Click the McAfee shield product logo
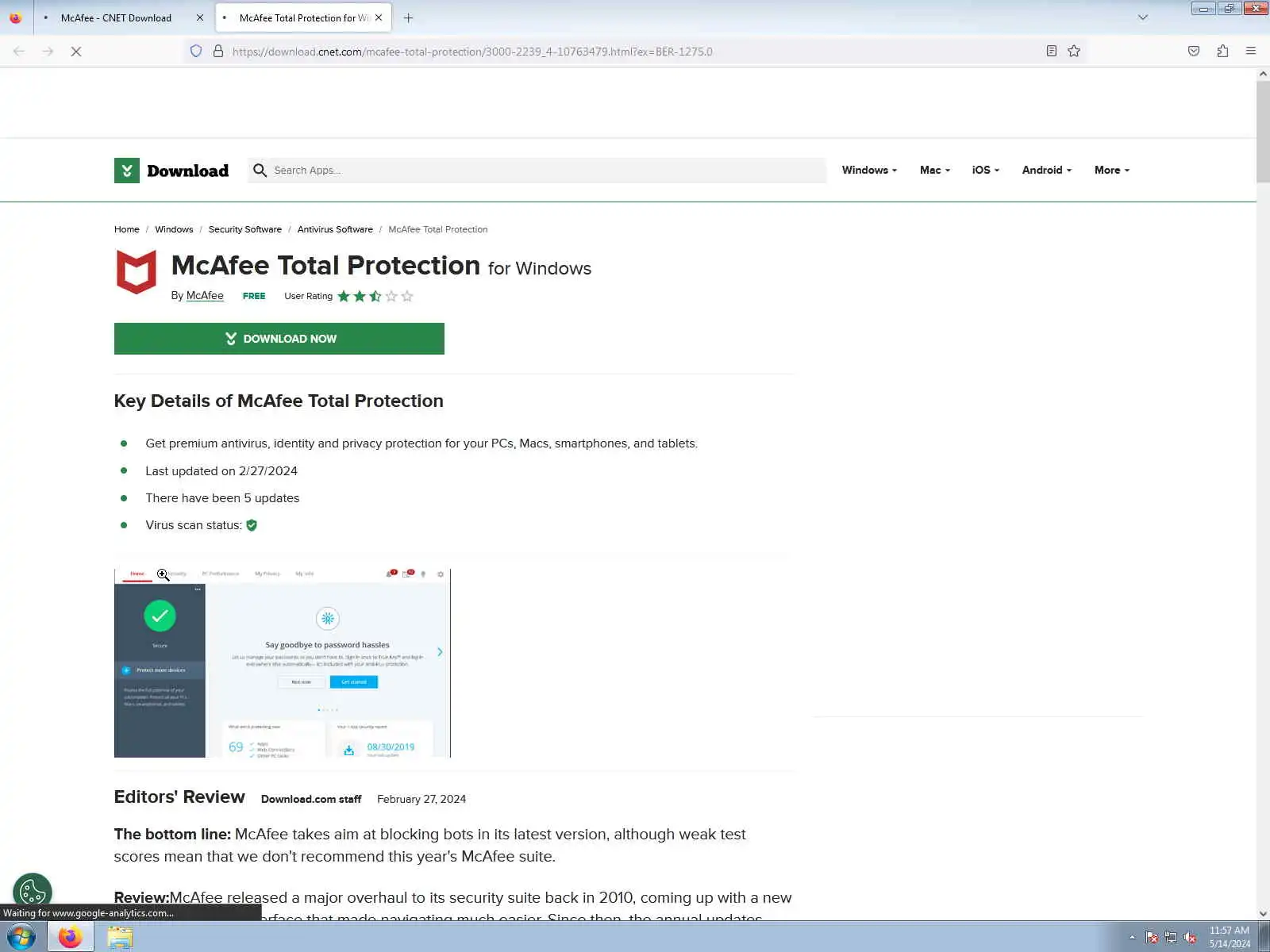Viewport: 1270px width, 952px height. (137, 271)
